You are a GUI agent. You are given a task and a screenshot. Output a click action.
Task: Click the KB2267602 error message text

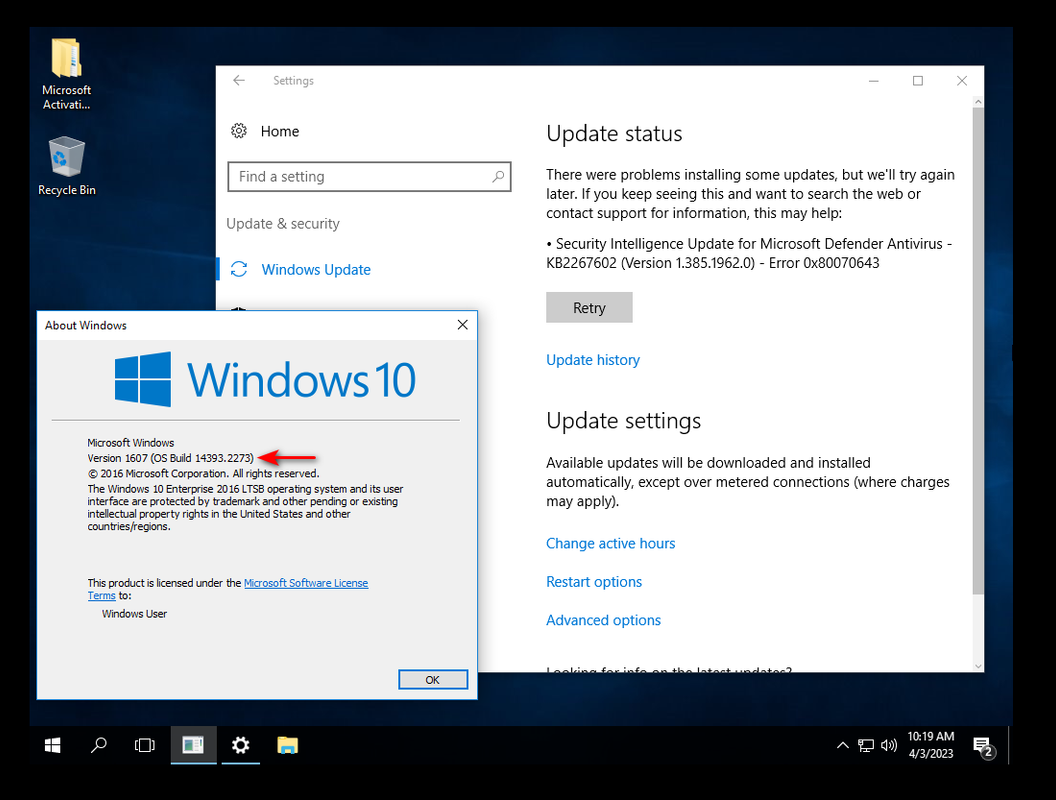point(749,253)
